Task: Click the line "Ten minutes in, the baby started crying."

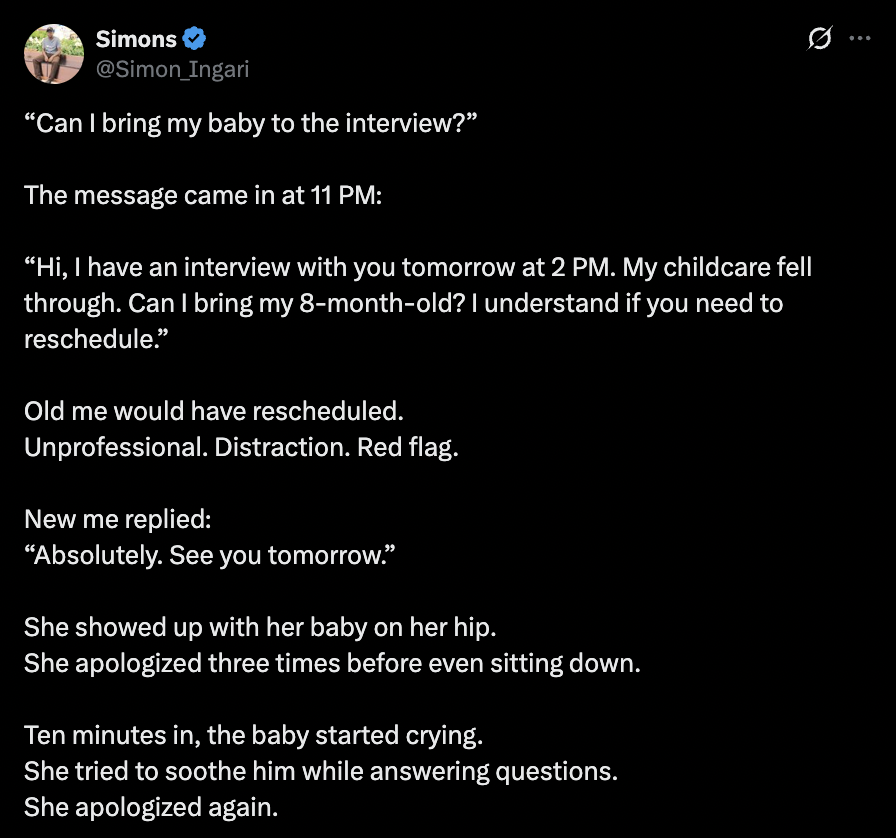Action: 253,736
